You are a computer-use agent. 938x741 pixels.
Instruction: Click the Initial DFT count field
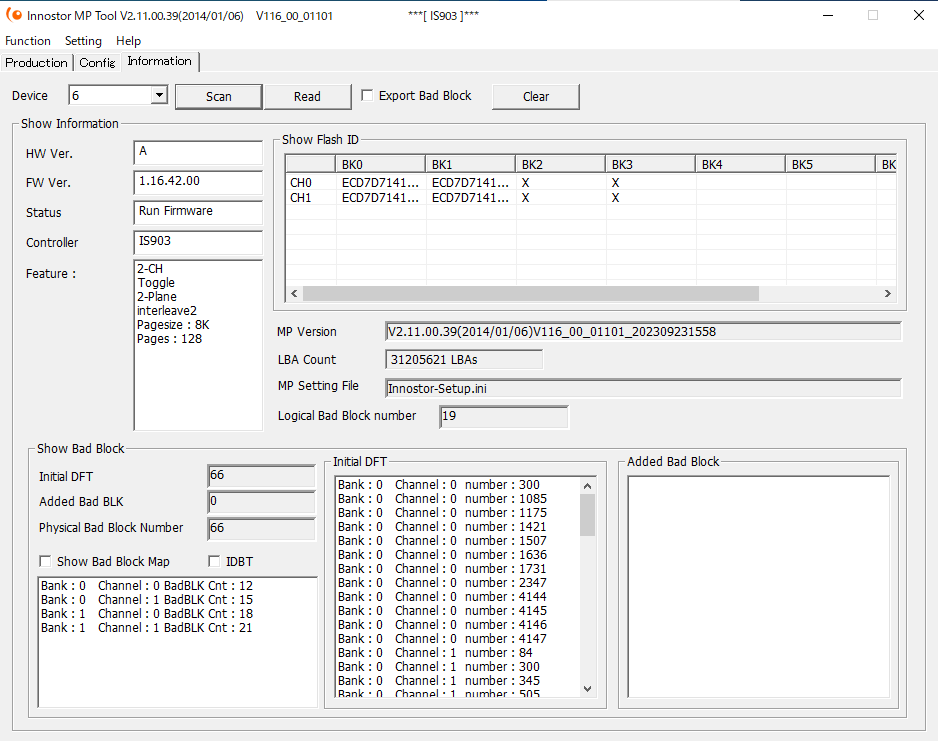261,475
